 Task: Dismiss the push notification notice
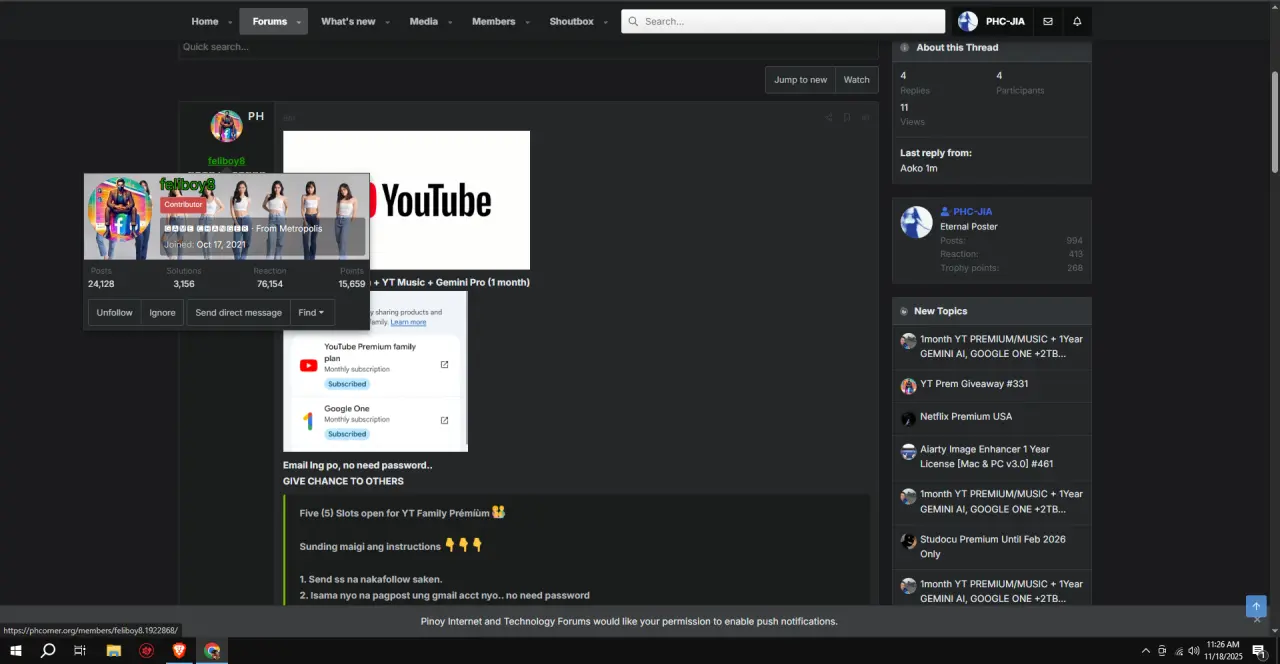point(1257,620)
